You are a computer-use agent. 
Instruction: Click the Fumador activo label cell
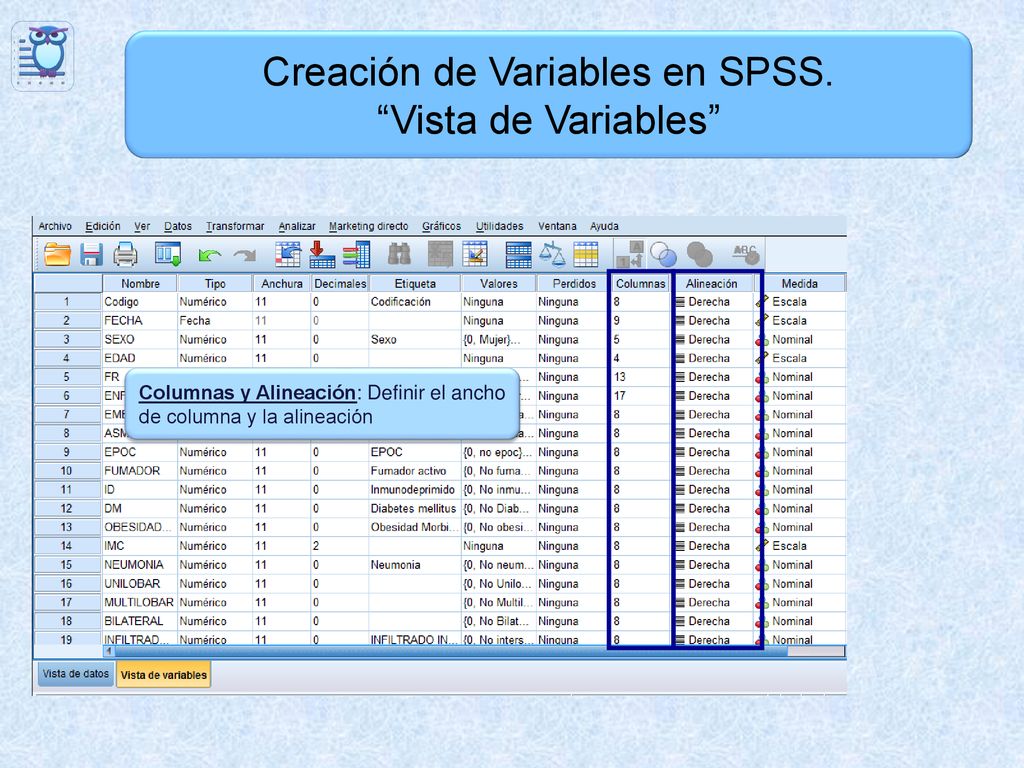(x=415, y=471)
